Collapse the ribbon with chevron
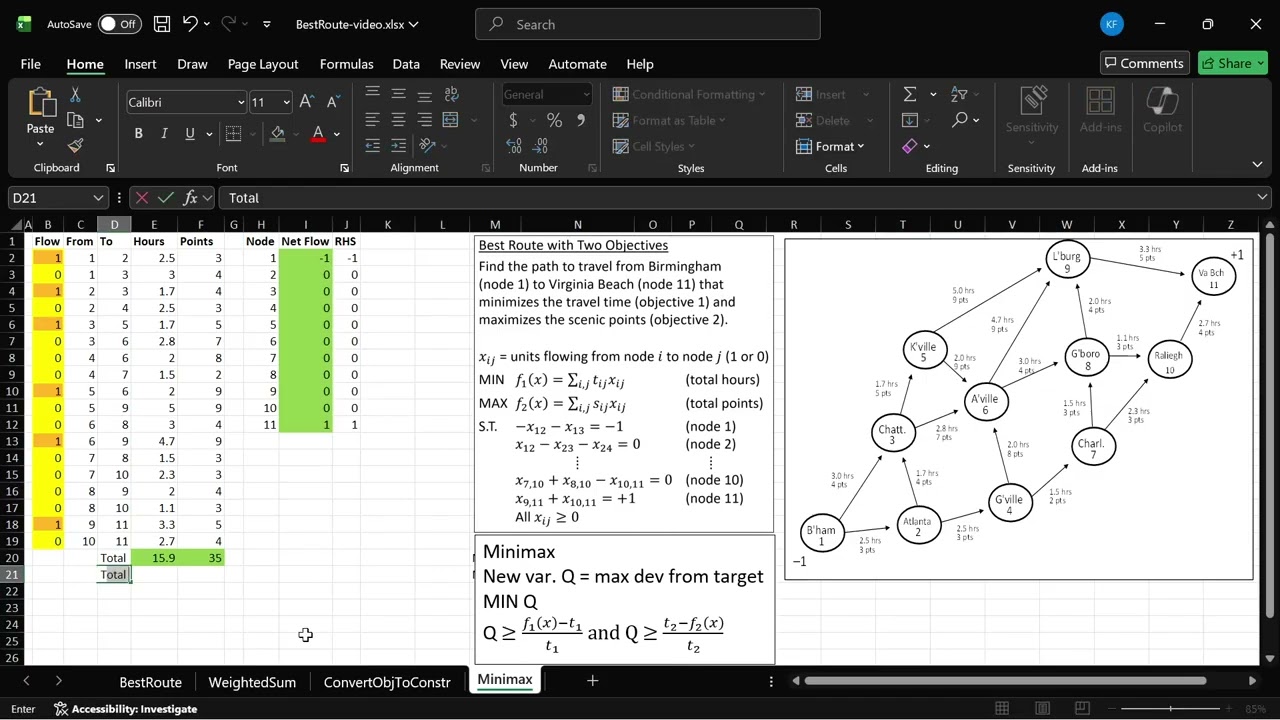The height and width of the screenshot is (720, 1280). [1258, 165]
